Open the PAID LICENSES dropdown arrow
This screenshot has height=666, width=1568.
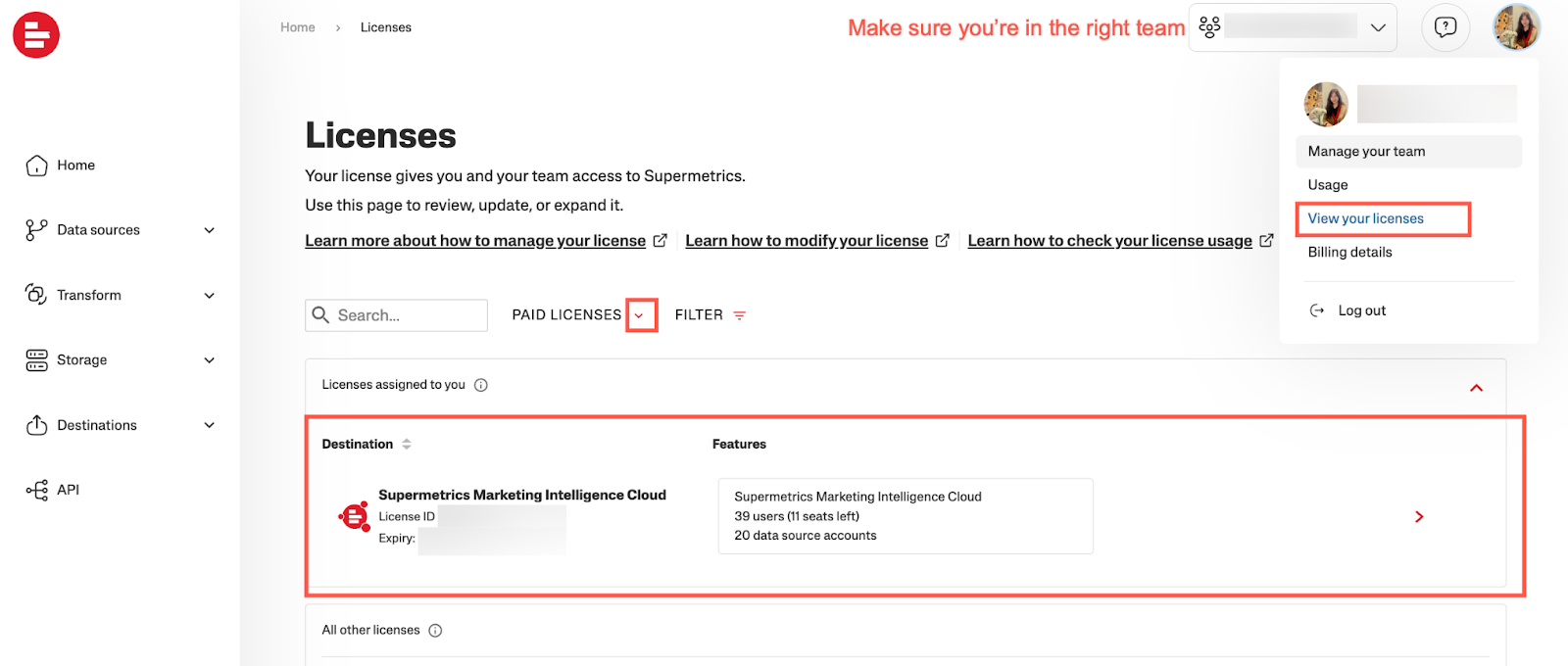point(641,315)
